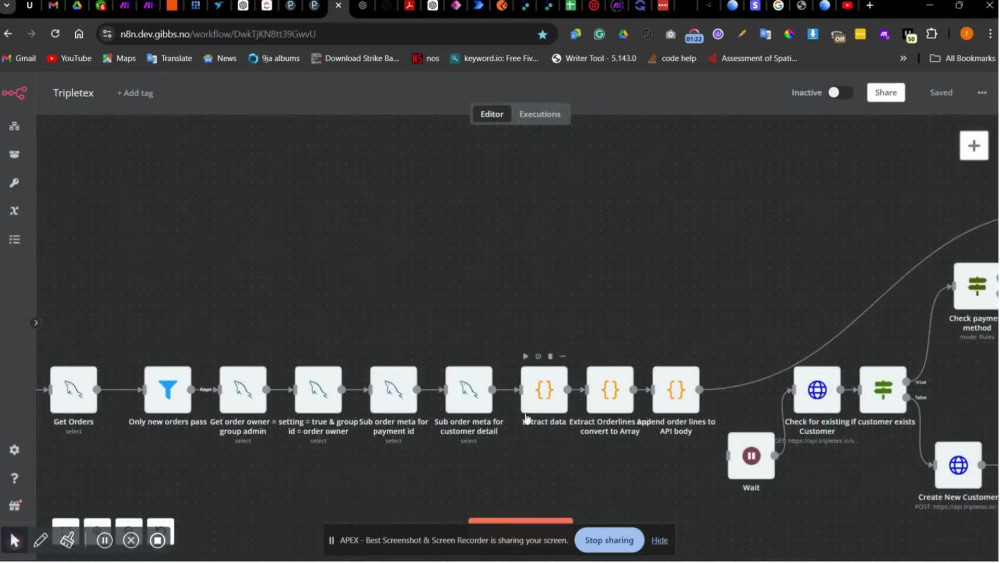Click the false output of If customer exists

click(x=907, y=397)
